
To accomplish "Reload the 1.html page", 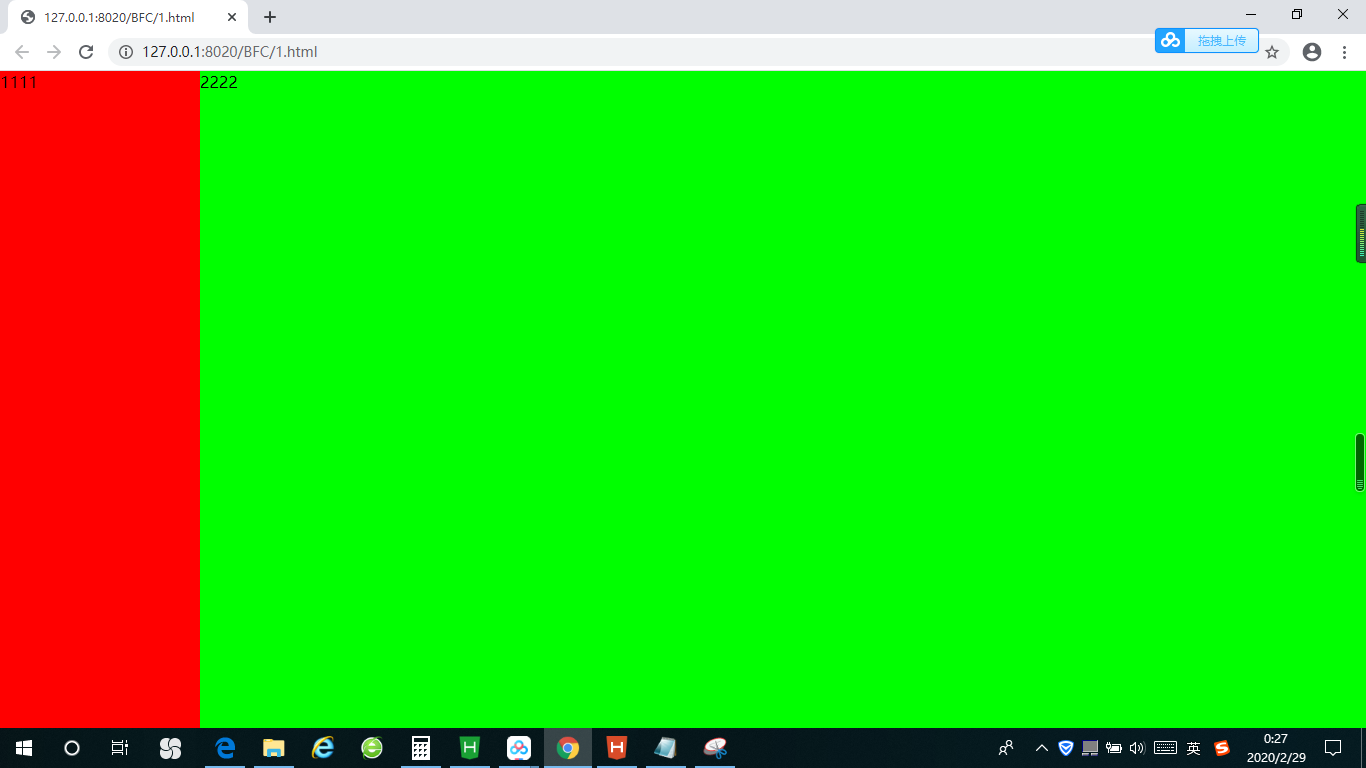I will click(86, 52).
